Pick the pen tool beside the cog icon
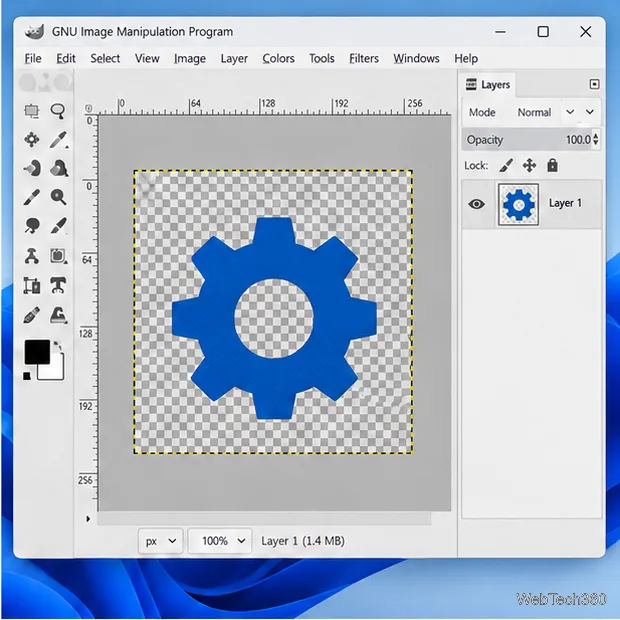Viewport: 620px width, 620px height. coord(59,140)
